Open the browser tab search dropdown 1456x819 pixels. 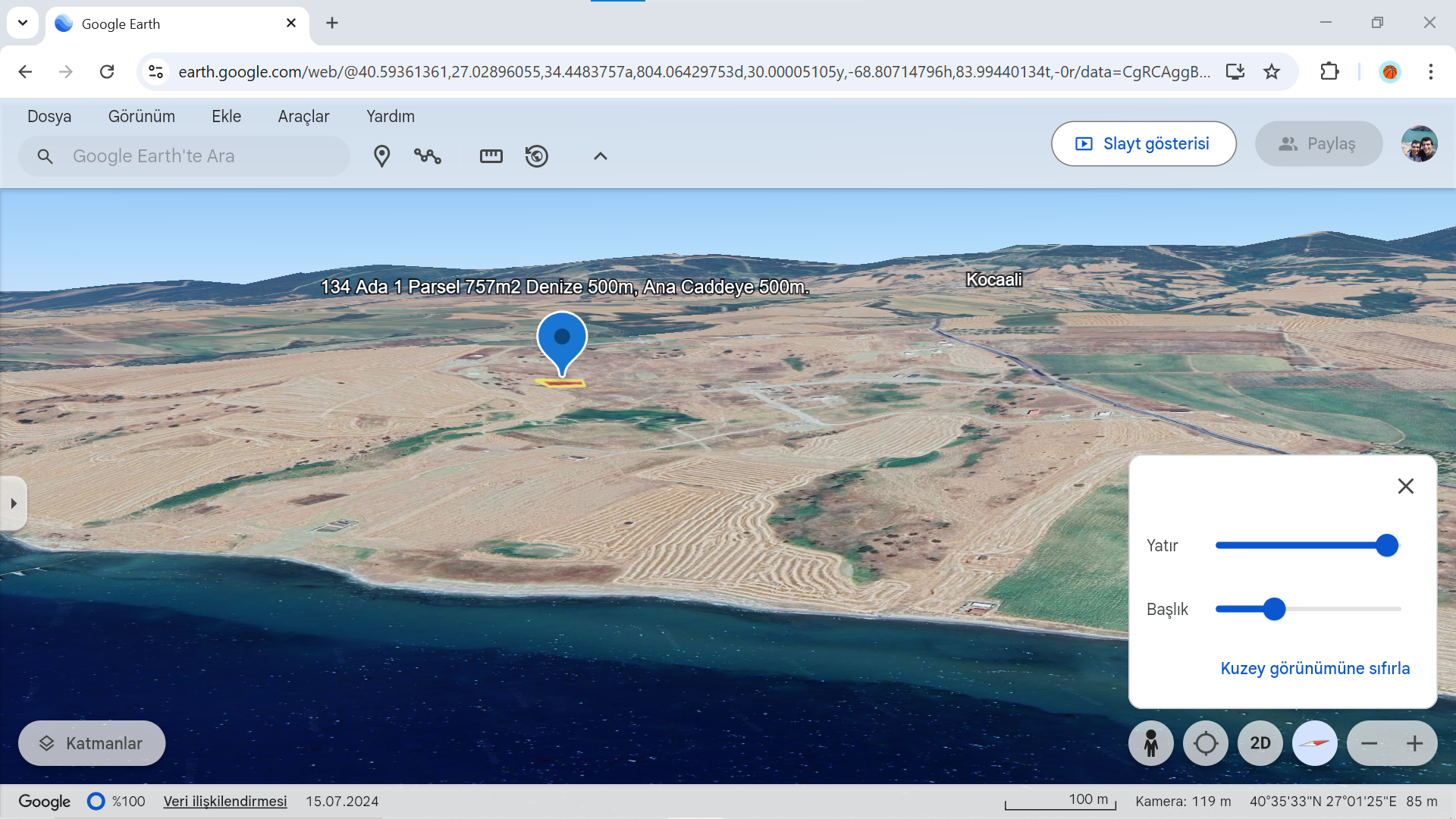(x=23, y=23)
